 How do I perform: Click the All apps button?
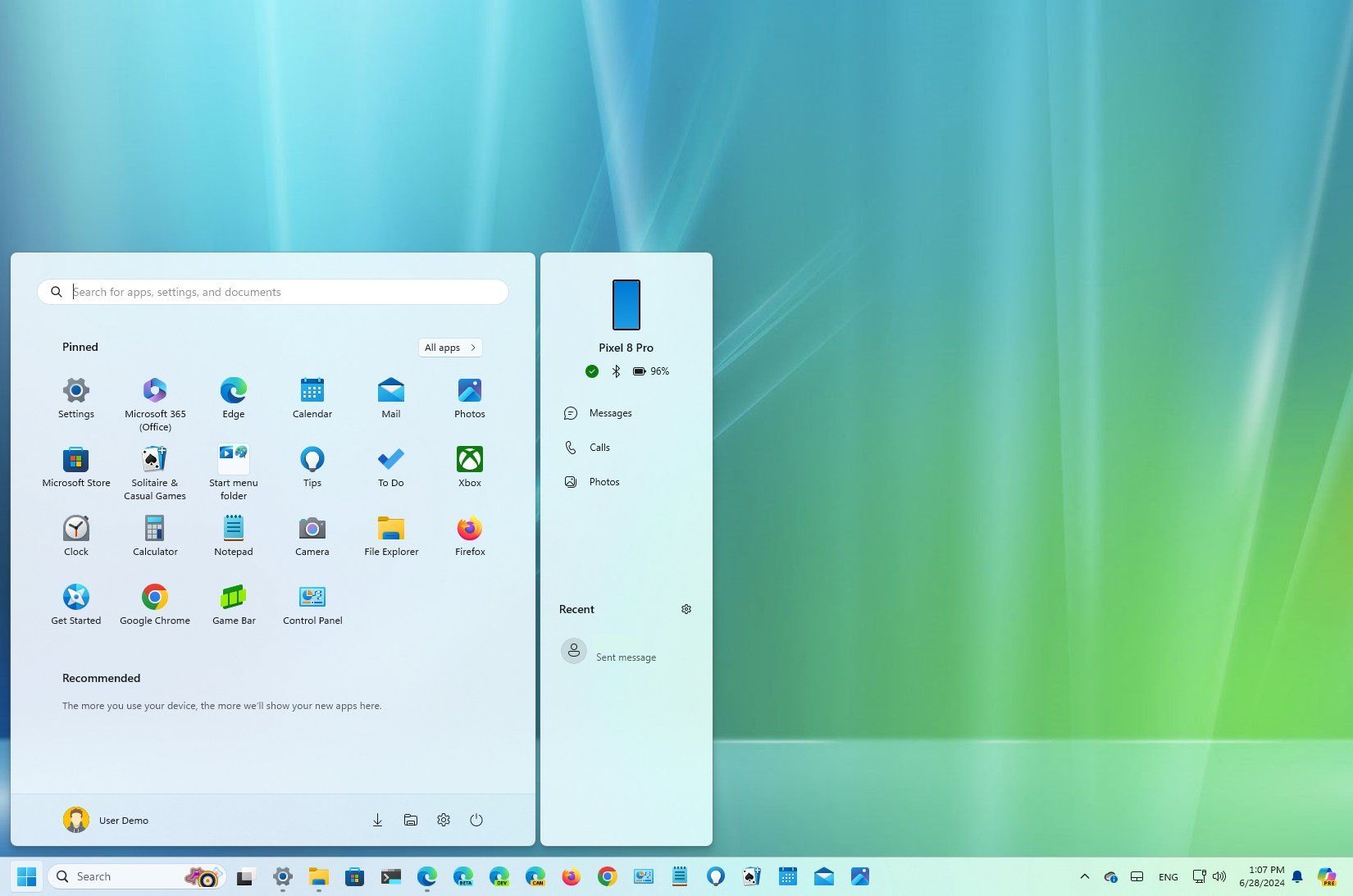pos(449,347)
